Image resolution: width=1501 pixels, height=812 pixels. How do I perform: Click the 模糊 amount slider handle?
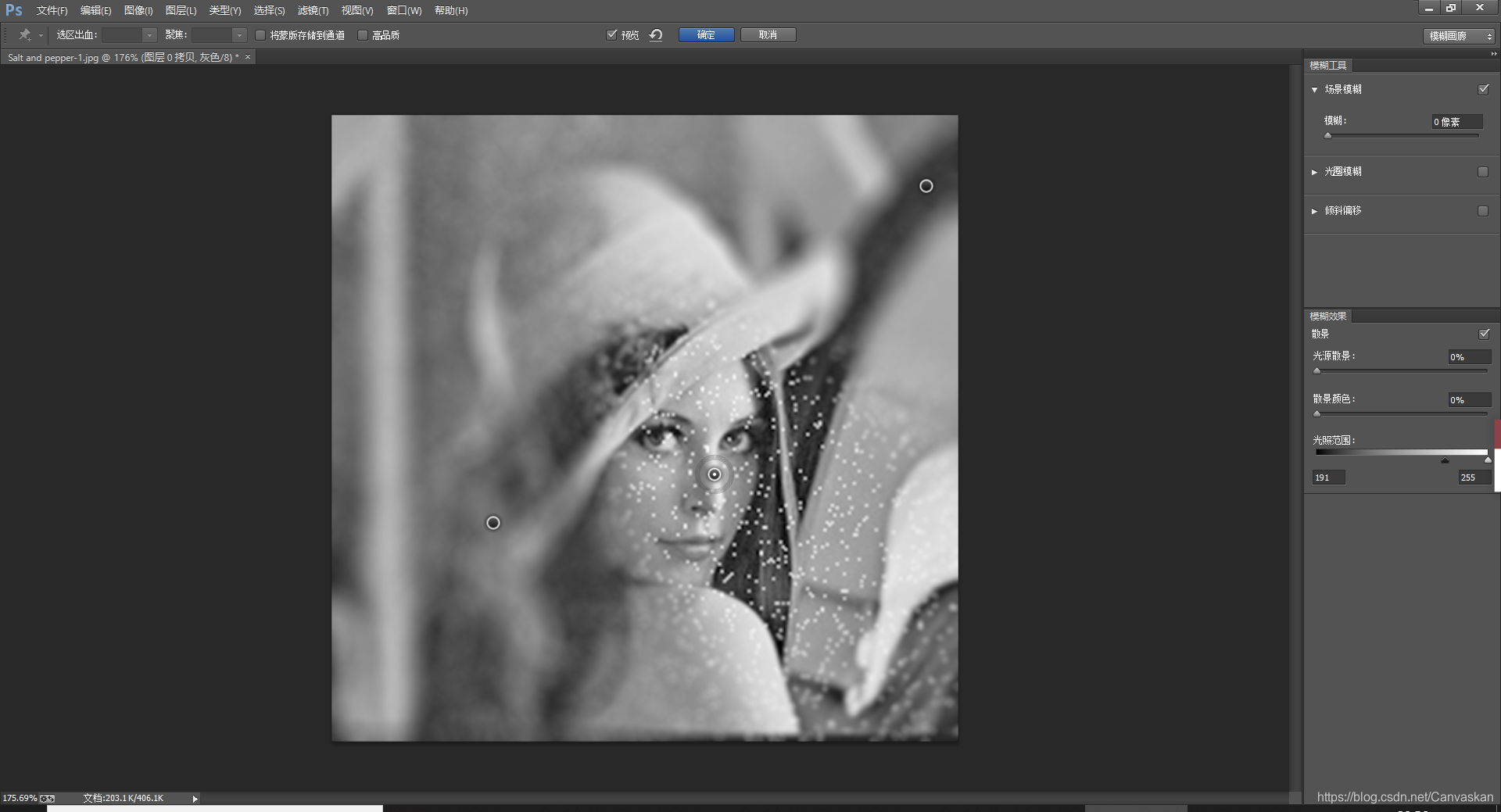(1327, 136)
